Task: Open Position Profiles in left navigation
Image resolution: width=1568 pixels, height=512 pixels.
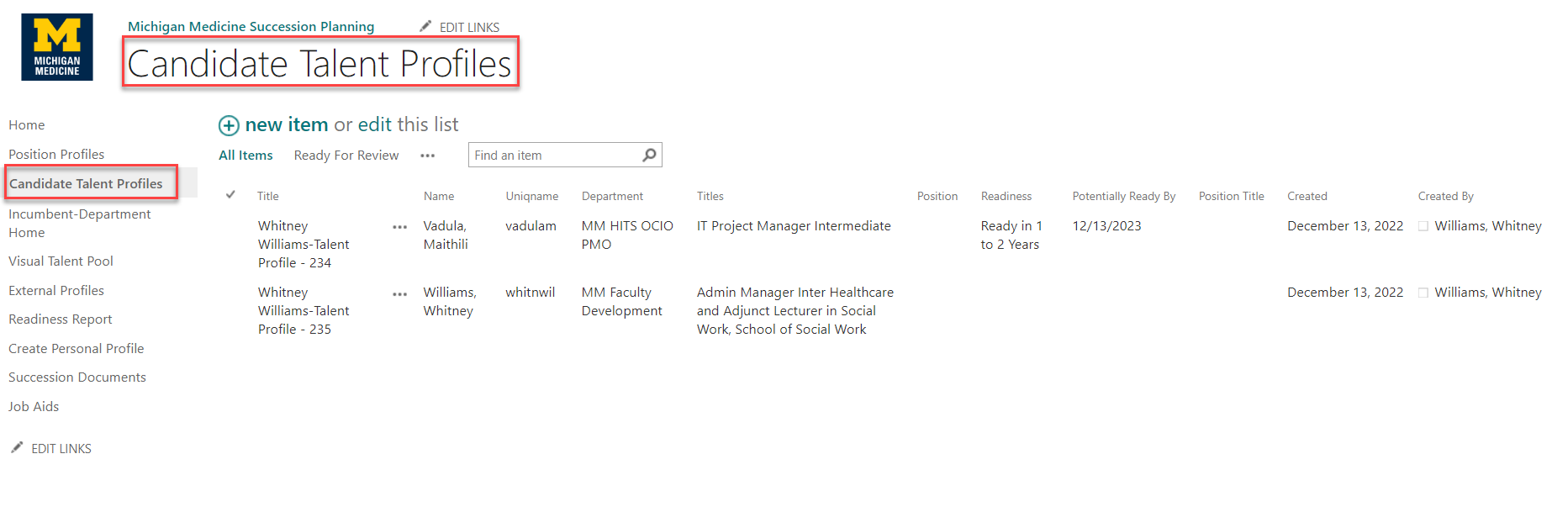Action: pyautogui.click(x=56, y=155)
